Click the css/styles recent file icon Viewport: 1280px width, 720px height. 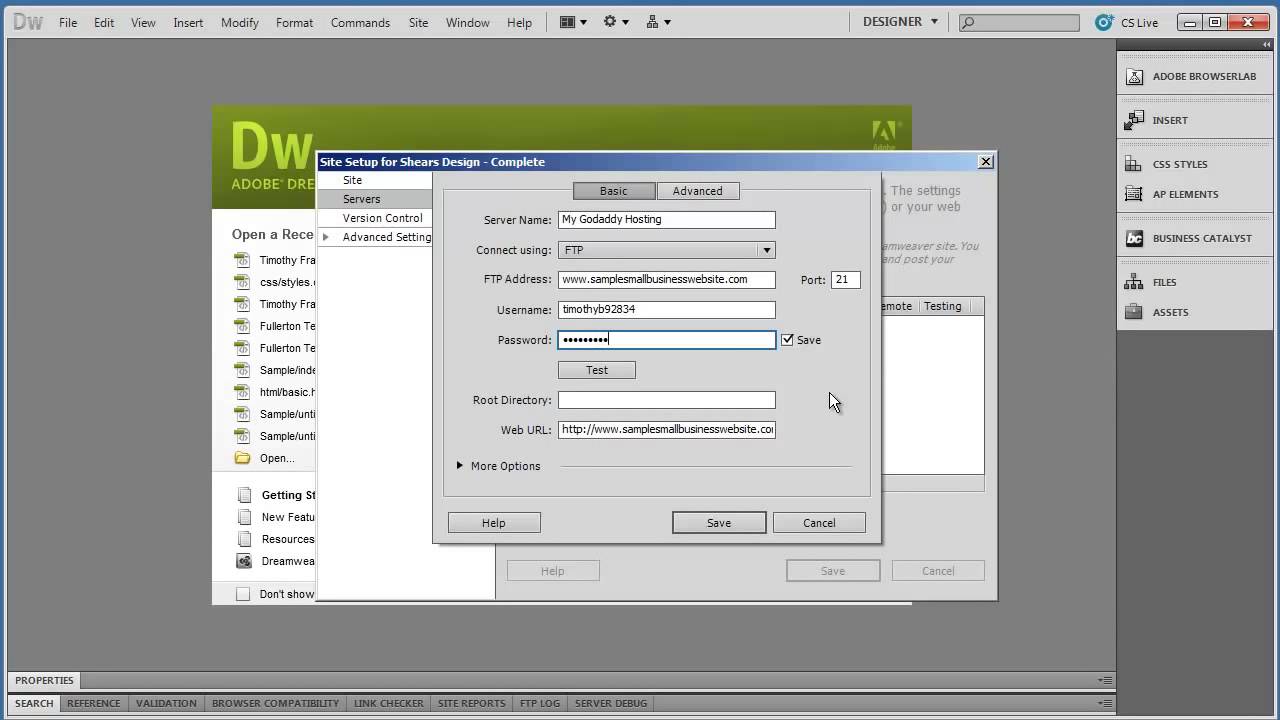[x=242, y=282]
